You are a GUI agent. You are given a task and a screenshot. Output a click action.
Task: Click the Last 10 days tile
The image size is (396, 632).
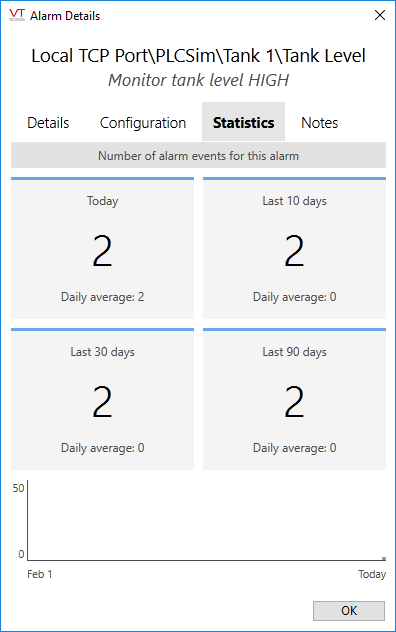click(294, 248)
